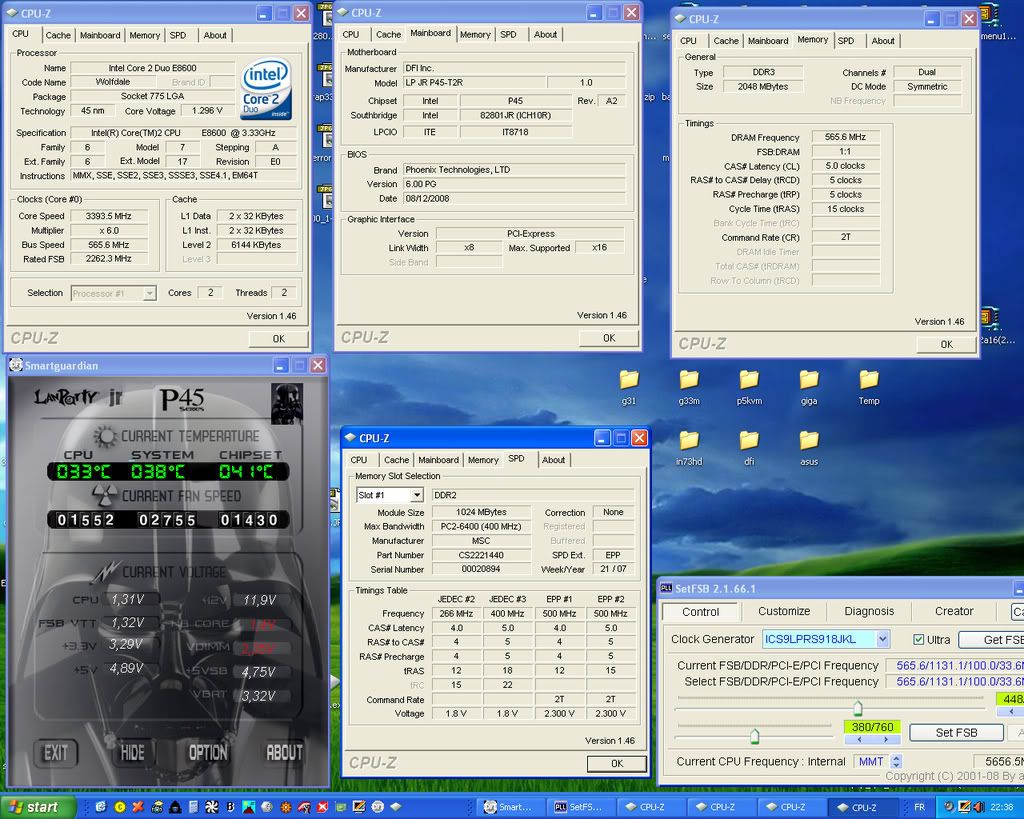The image size is (1024, 819).
Task: Open the Temp folder on desktop
Action: (869, 380)
